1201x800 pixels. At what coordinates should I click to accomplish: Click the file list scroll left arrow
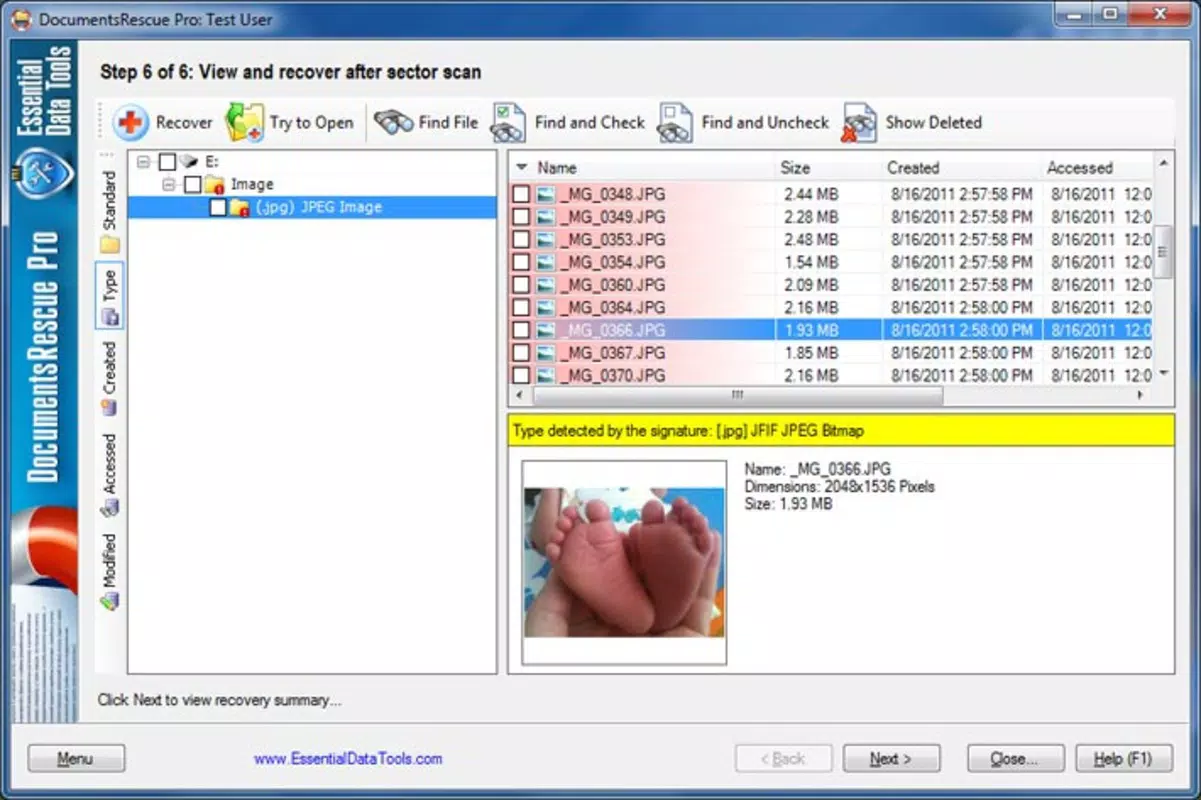(519, 395)
